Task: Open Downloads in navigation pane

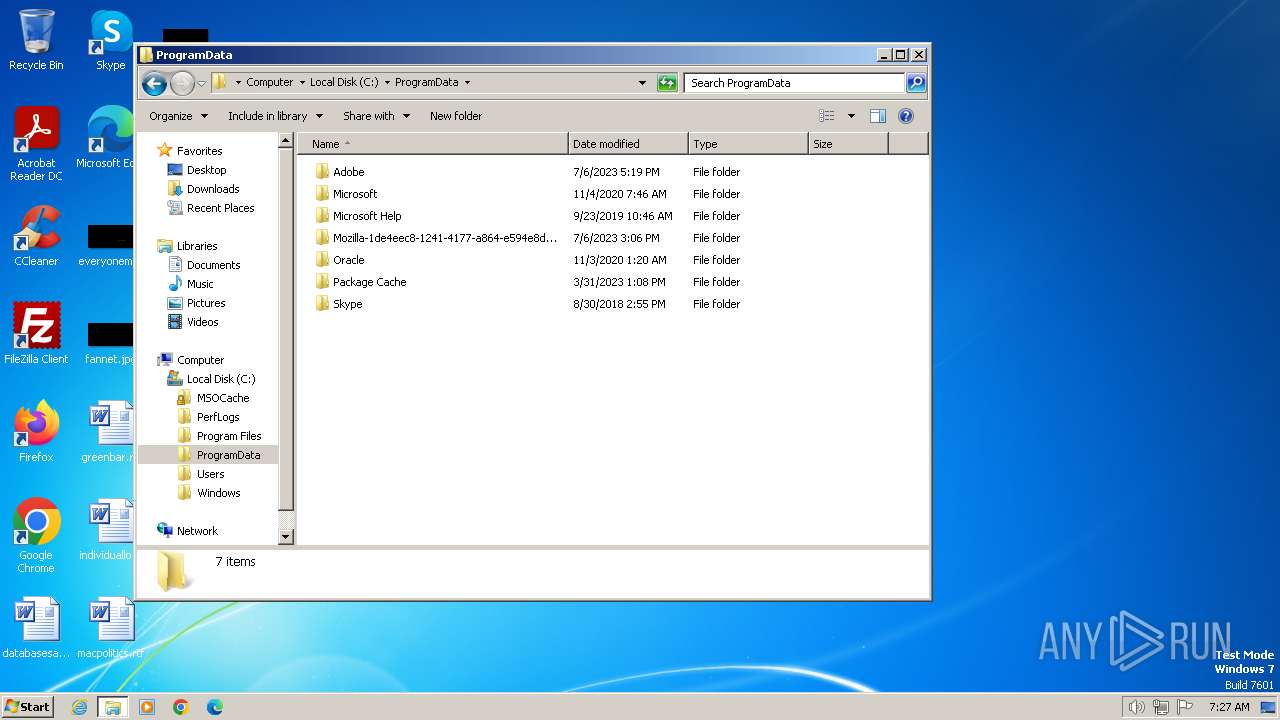Action: [x=213, y=189]
